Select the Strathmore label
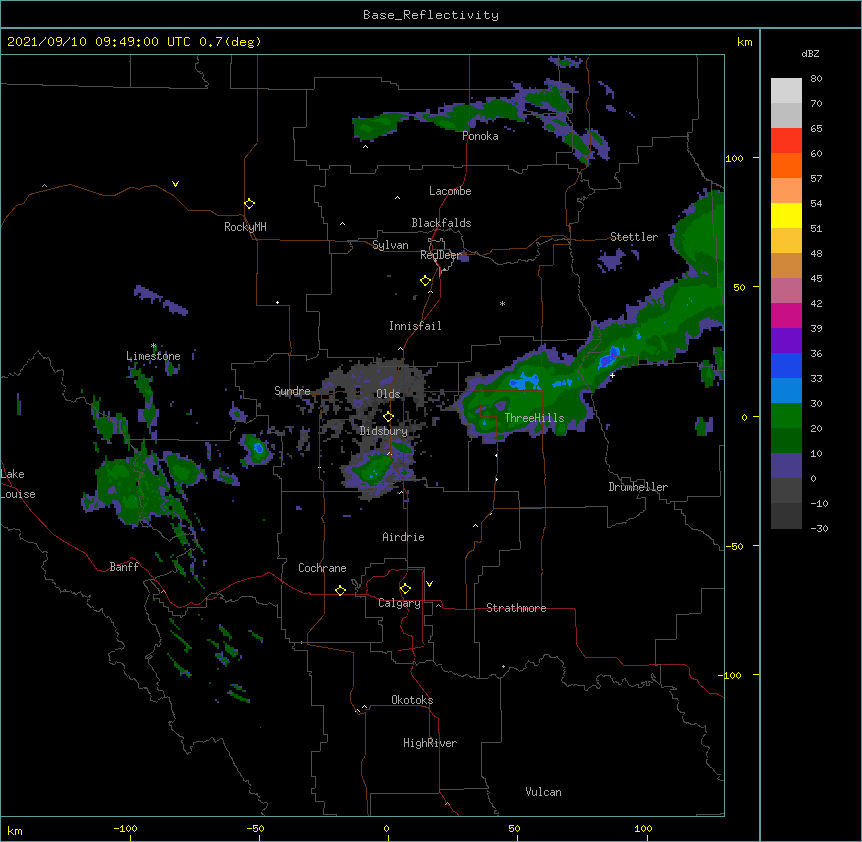862x842 pixels. (x=516, y=608)
